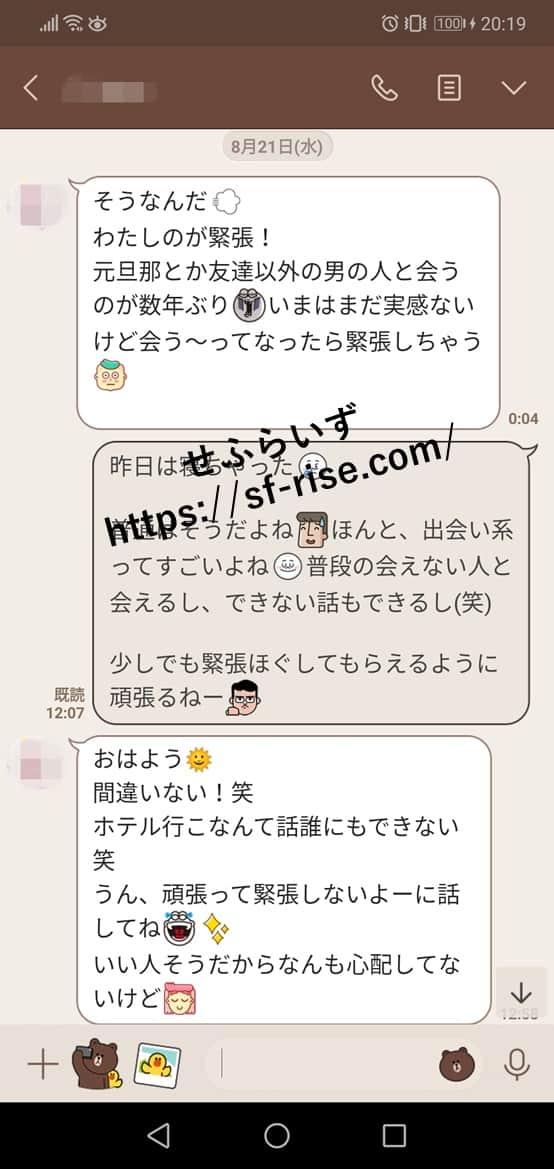Open the blurred contact name in header

click(x=109, y=92)
